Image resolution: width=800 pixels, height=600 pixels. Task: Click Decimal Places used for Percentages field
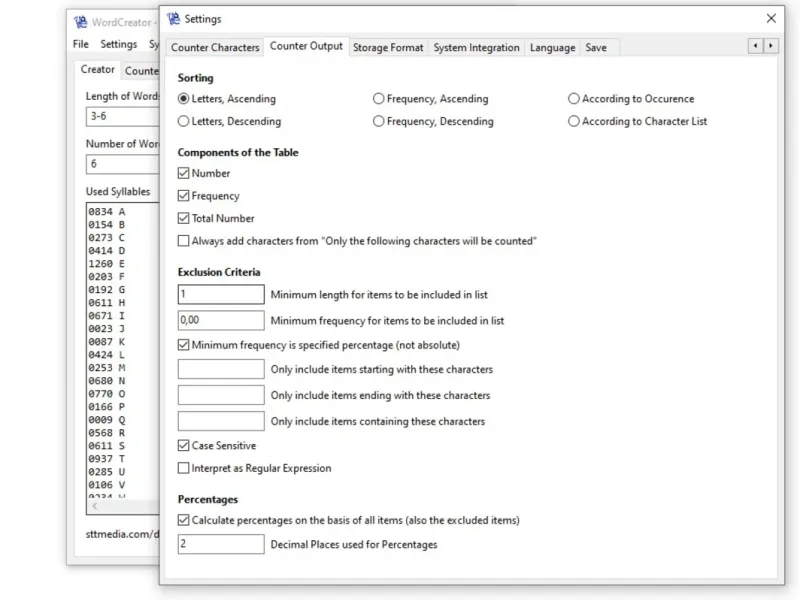(221, 544)
